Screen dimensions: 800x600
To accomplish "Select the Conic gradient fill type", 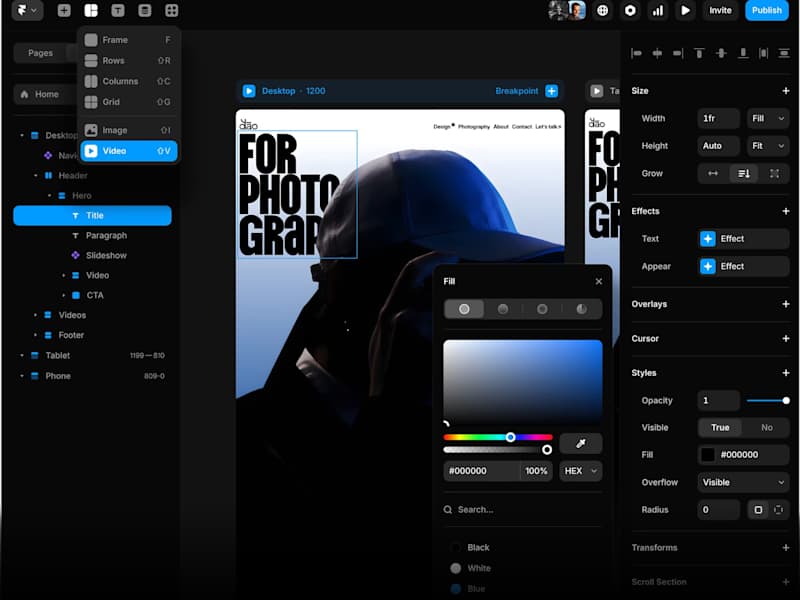I will pos(581,309).
